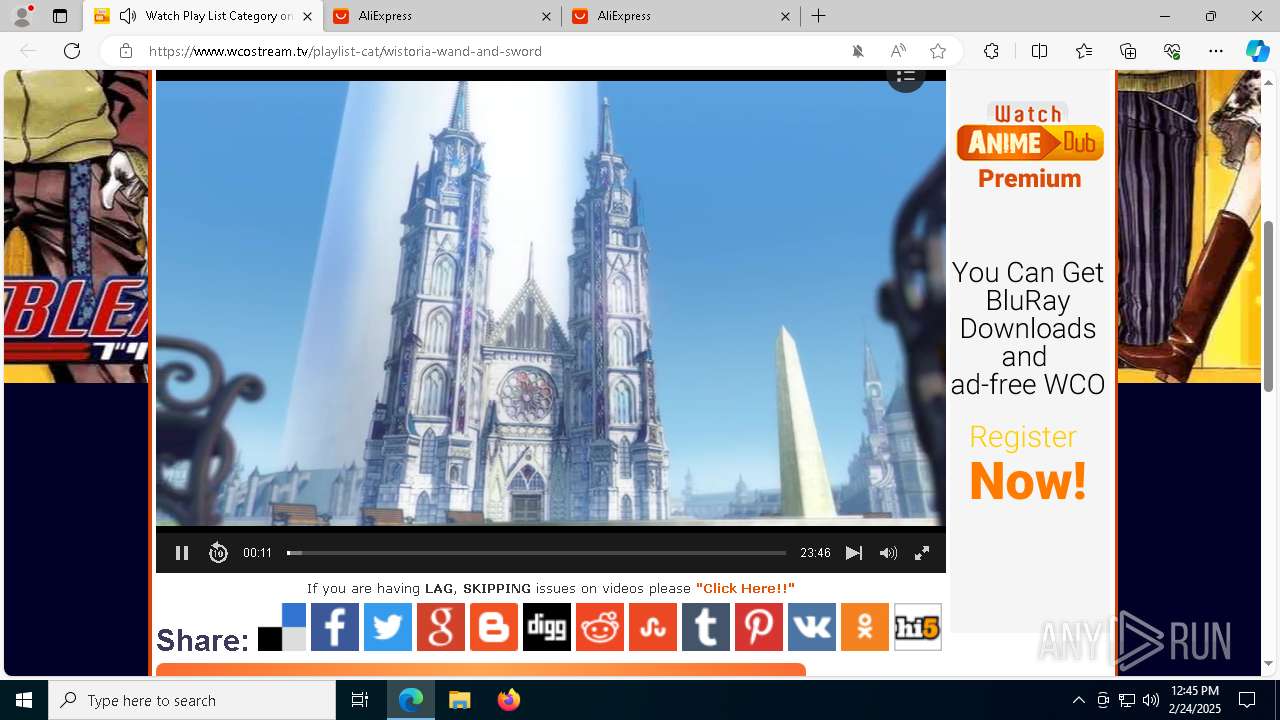The height and width of the screenshot is (720, 1280).
Task: Open the video playlist menu icon
Action: coord(906,76)
